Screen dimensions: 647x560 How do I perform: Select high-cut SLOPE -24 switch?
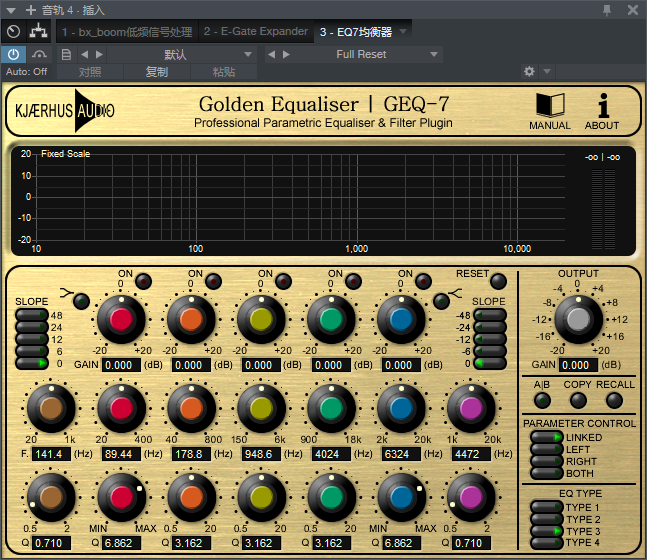[x=490, y=327]
